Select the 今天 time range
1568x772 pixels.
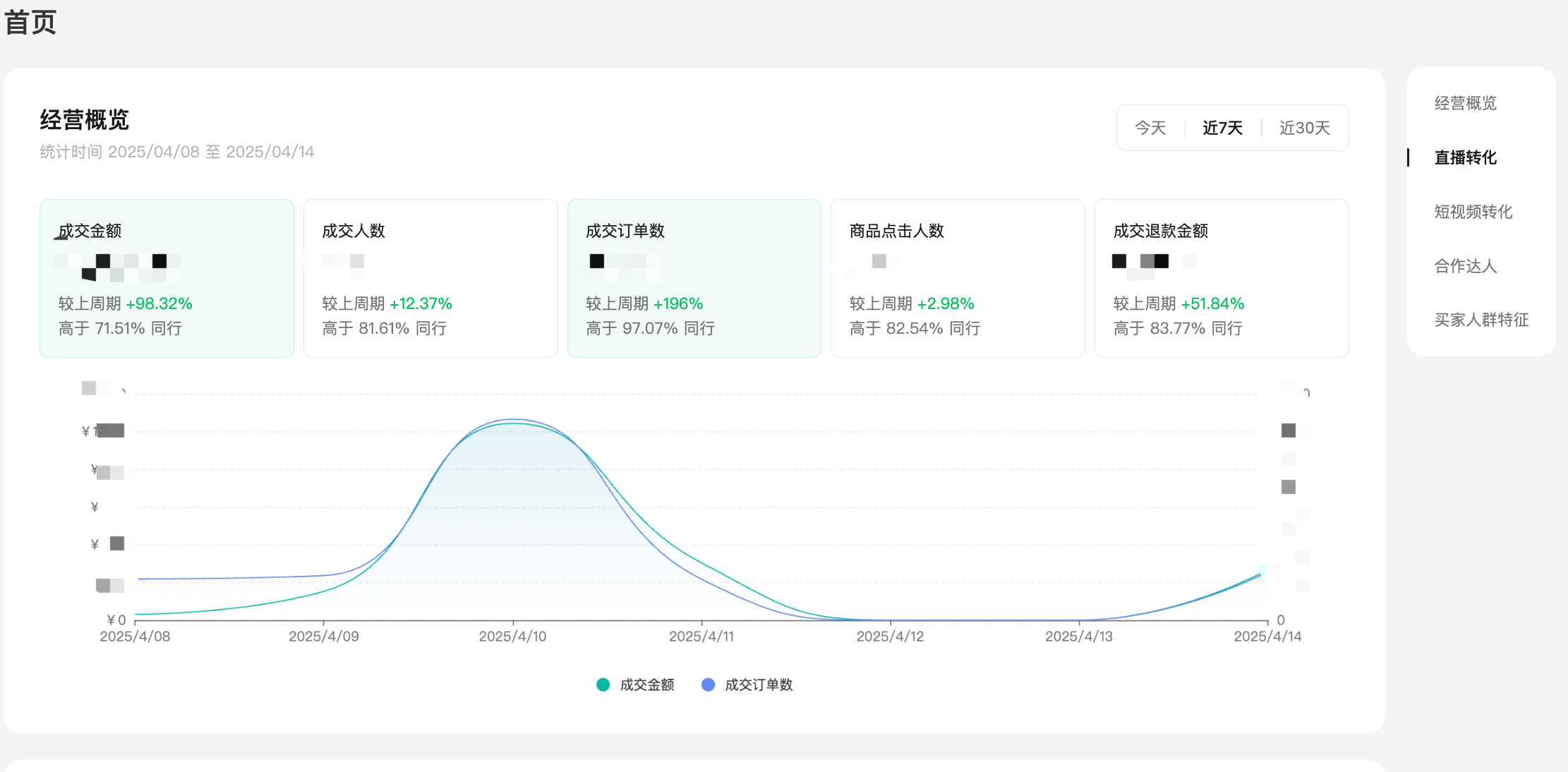pyautogui.click(x=1150, y=128)
